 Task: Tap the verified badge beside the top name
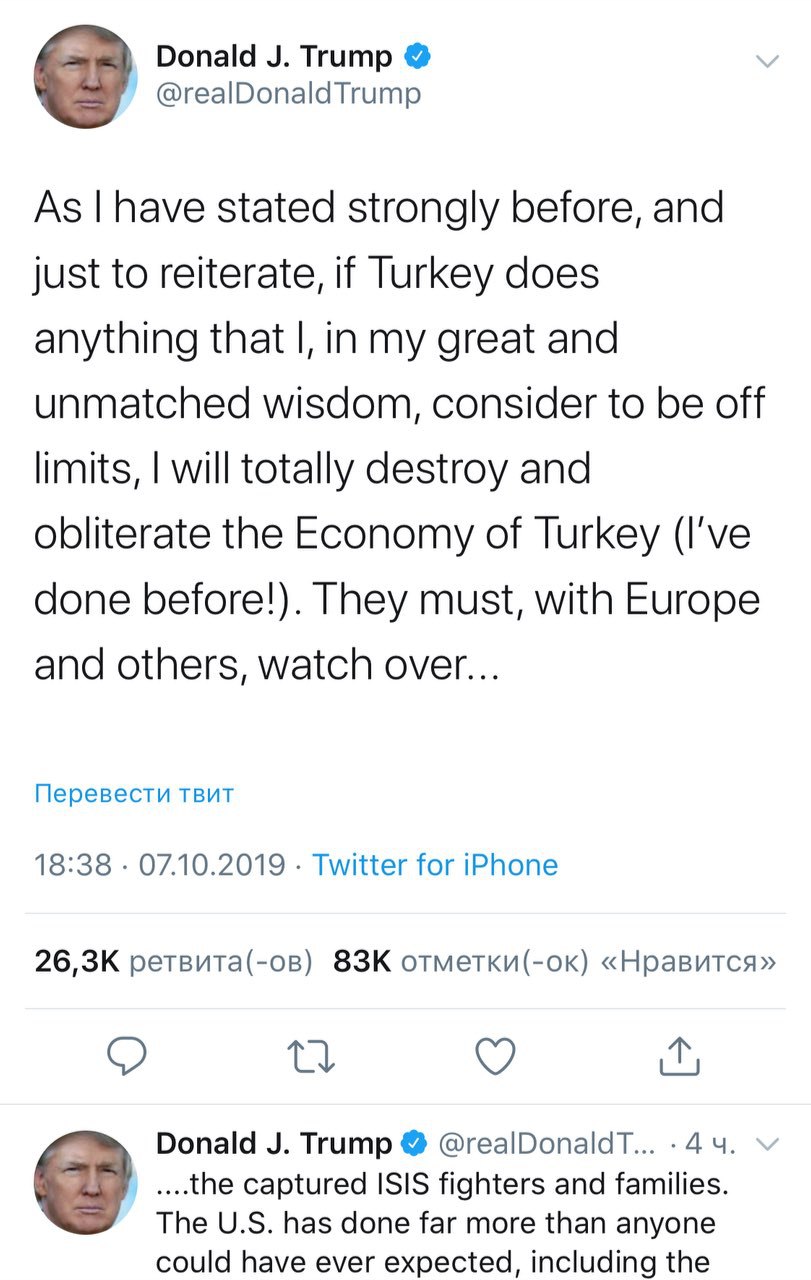418,57
